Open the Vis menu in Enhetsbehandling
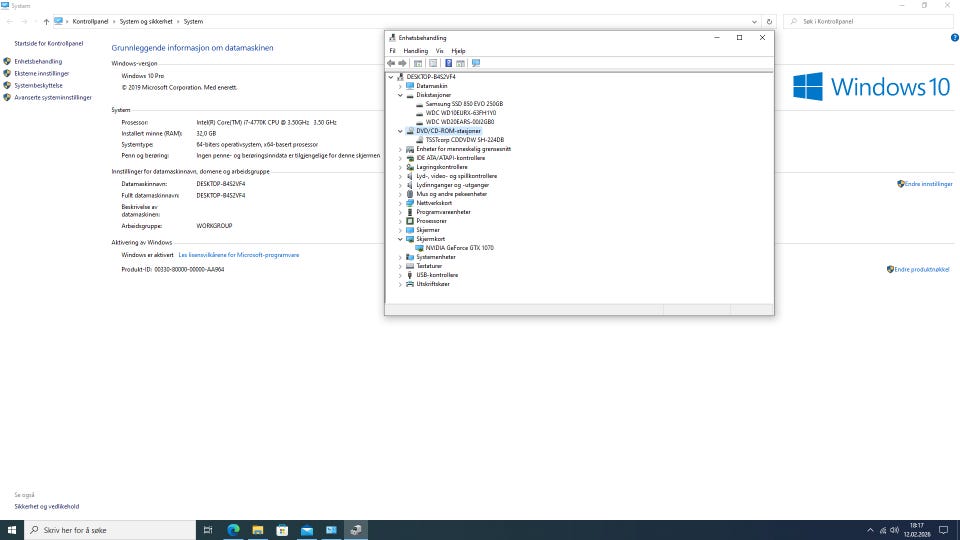 [439, 51]
